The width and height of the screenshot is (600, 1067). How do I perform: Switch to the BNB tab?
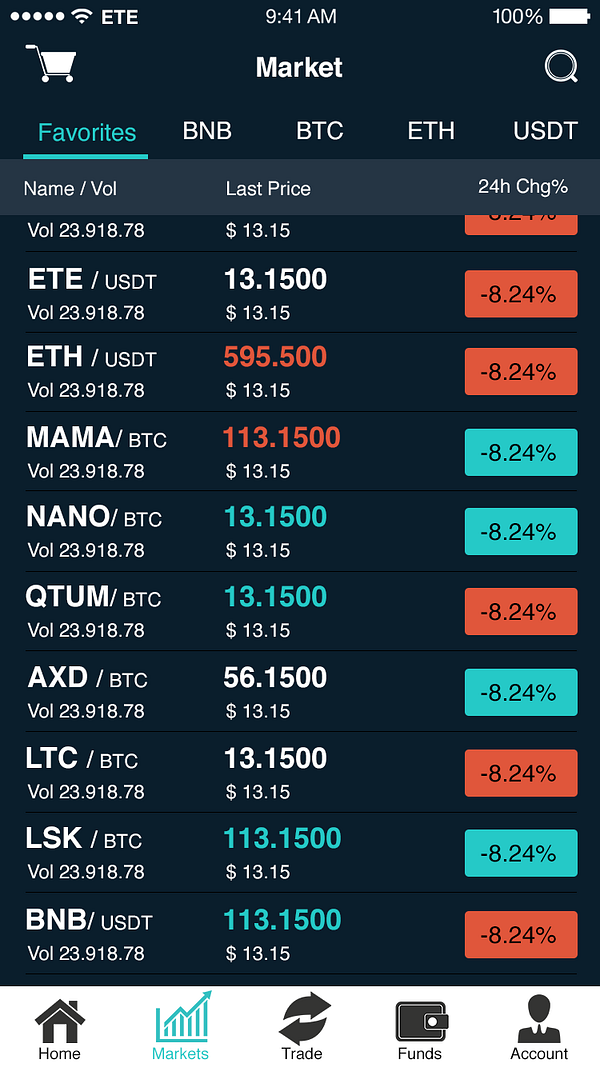(207, 131)
